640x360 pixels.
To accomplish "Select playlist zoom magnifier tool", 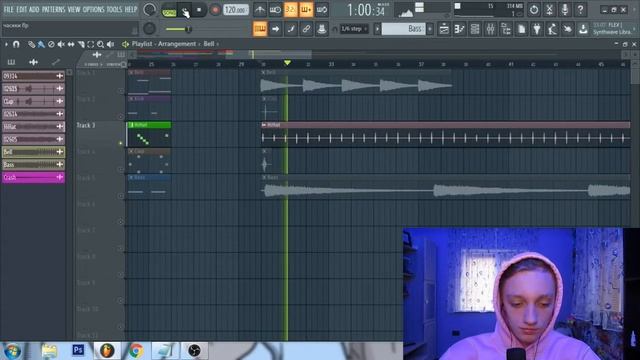I will point(100,44).
